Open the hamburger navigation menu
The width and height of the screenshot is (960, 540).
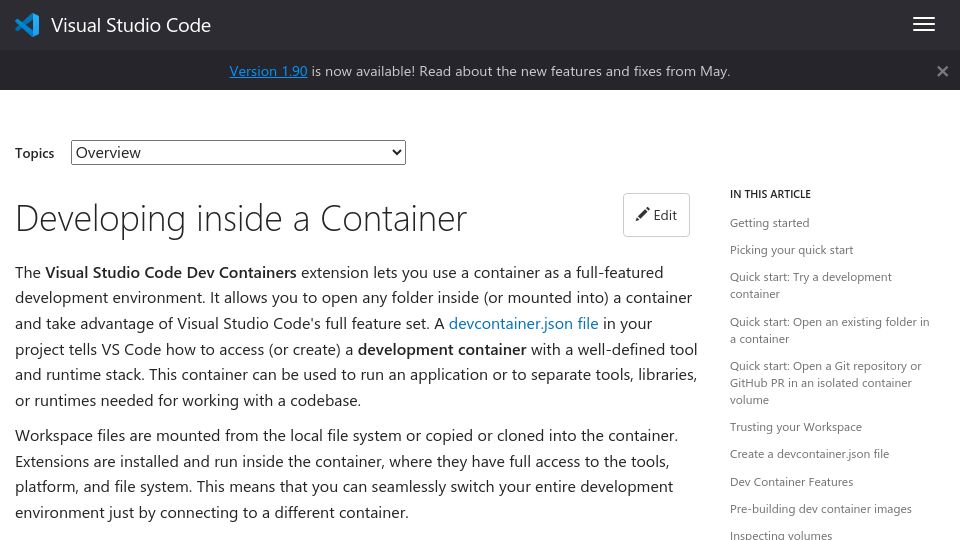(923, 24)
